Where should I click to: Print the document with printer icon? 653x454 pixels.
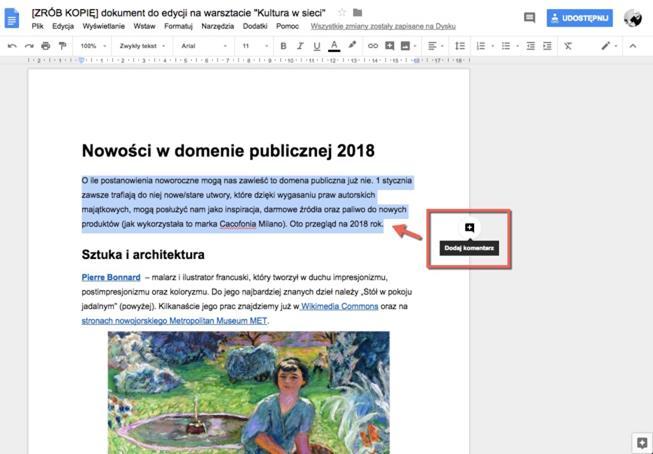pos(46,46)
